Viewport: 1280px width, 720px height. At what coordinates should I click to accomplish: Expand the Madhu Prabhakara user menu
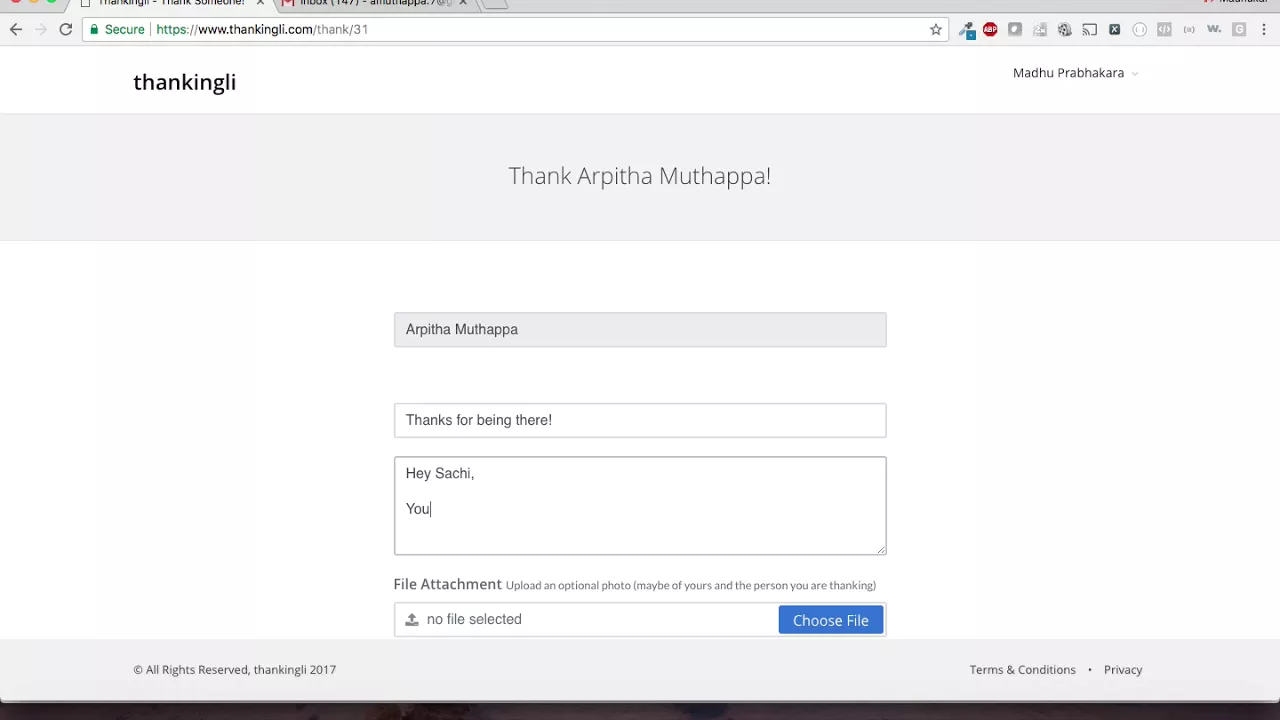point(1075,73)
